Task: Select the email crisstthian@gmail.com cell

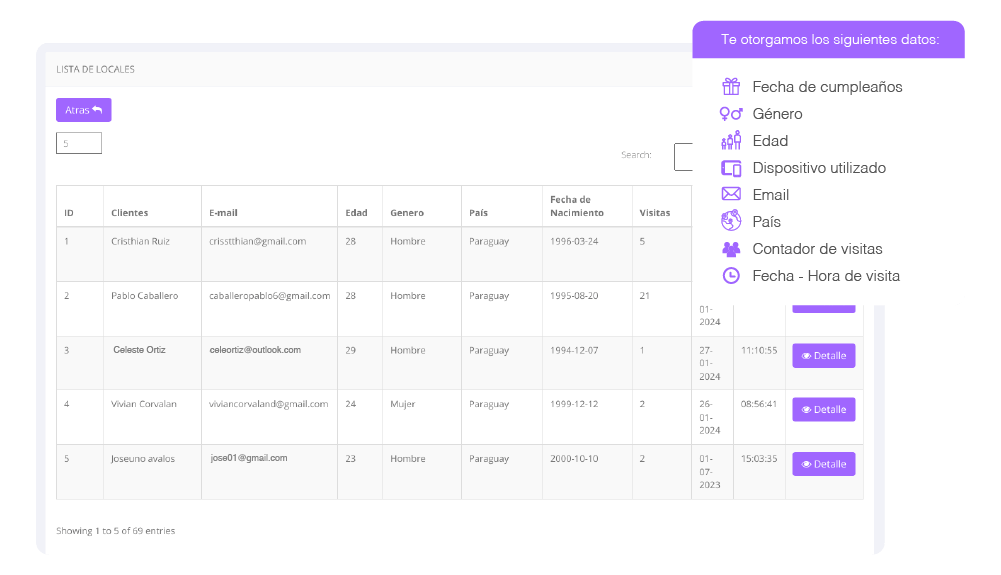Action: (x=258, y=241)
